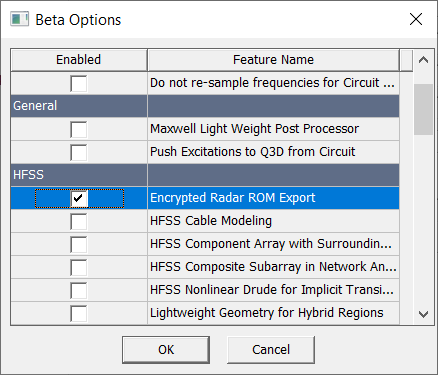The height and width of the screenshot is (375, 438).
Task: Select 'Maxwell Light Weight Post Processor' text
Action: (254, 129)
